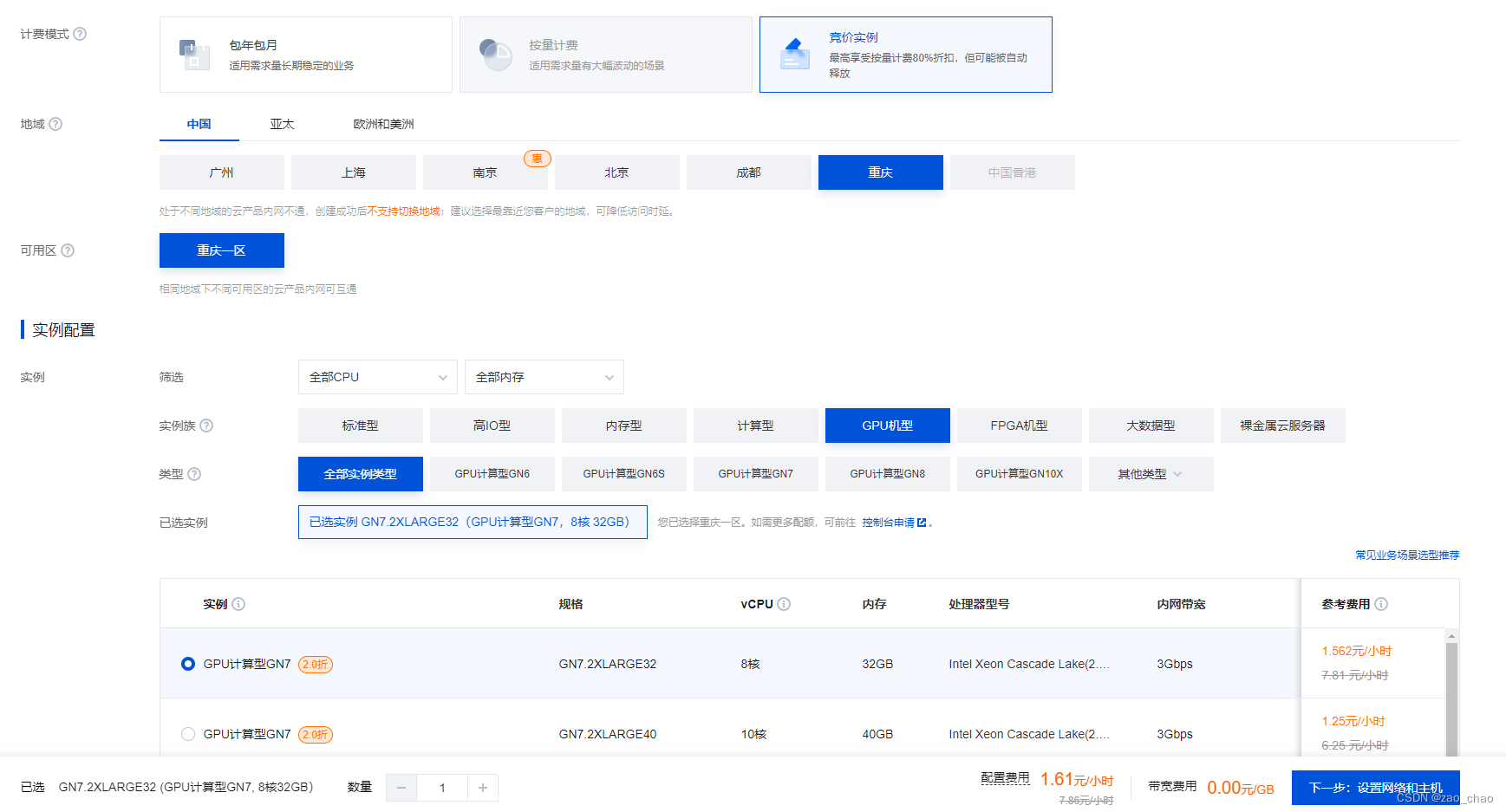Select 全部实例类型 type filter
This screenshot has height=812, width=1506.
click(x=361, y=474)
